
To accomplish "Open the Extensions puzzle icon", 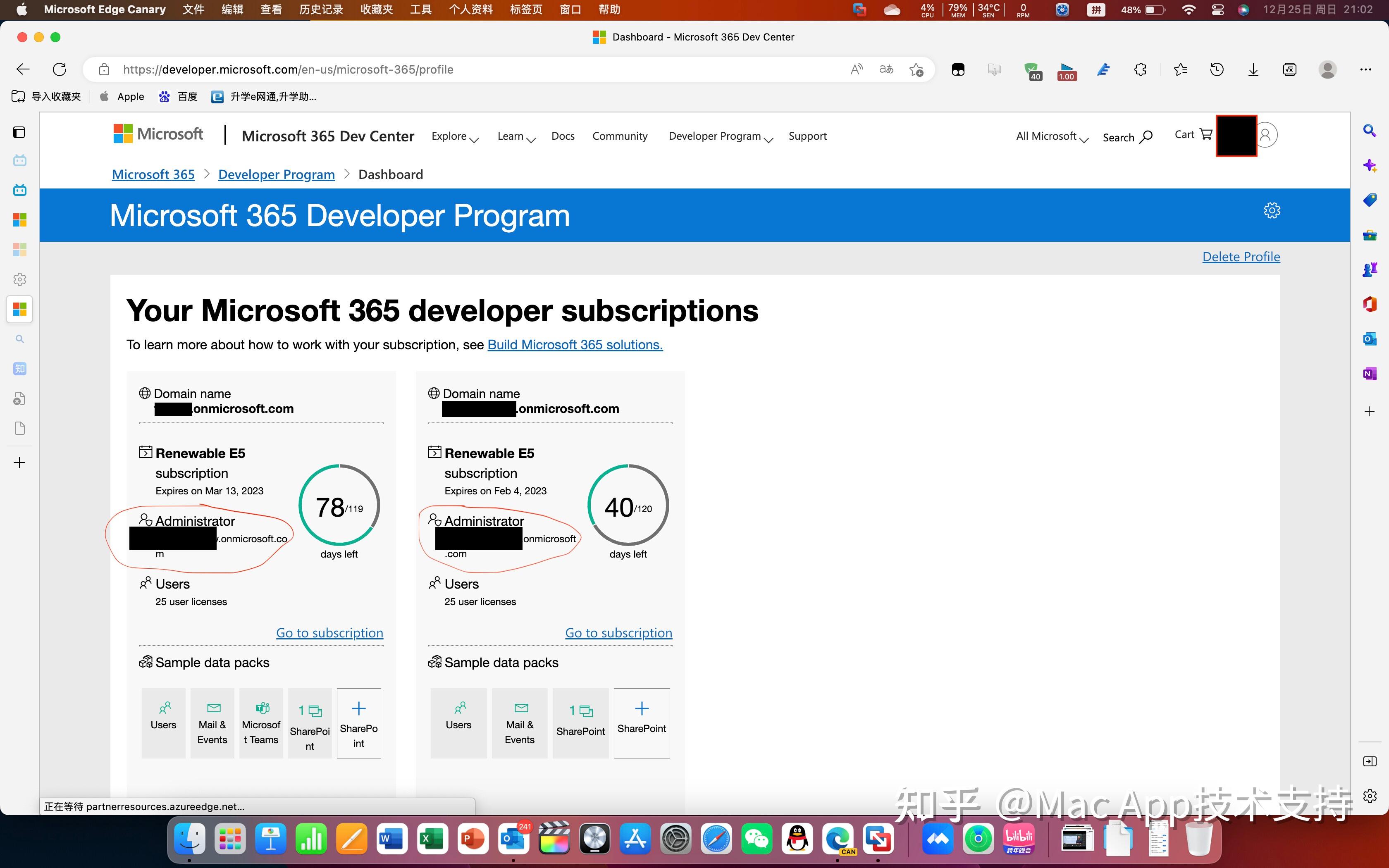I will coord(1140,69).
